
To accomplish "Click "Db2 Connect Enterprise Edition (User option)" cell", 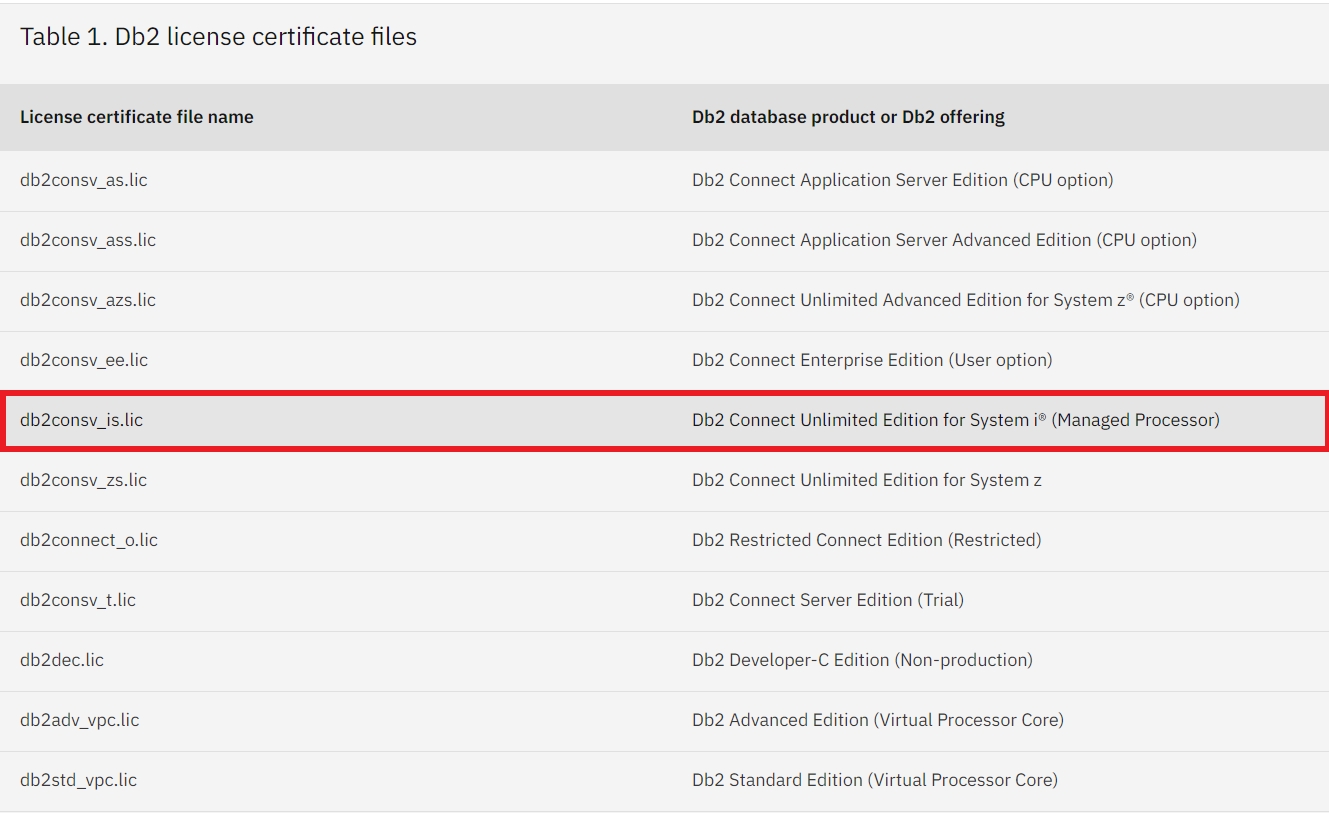I will point(872,360).
